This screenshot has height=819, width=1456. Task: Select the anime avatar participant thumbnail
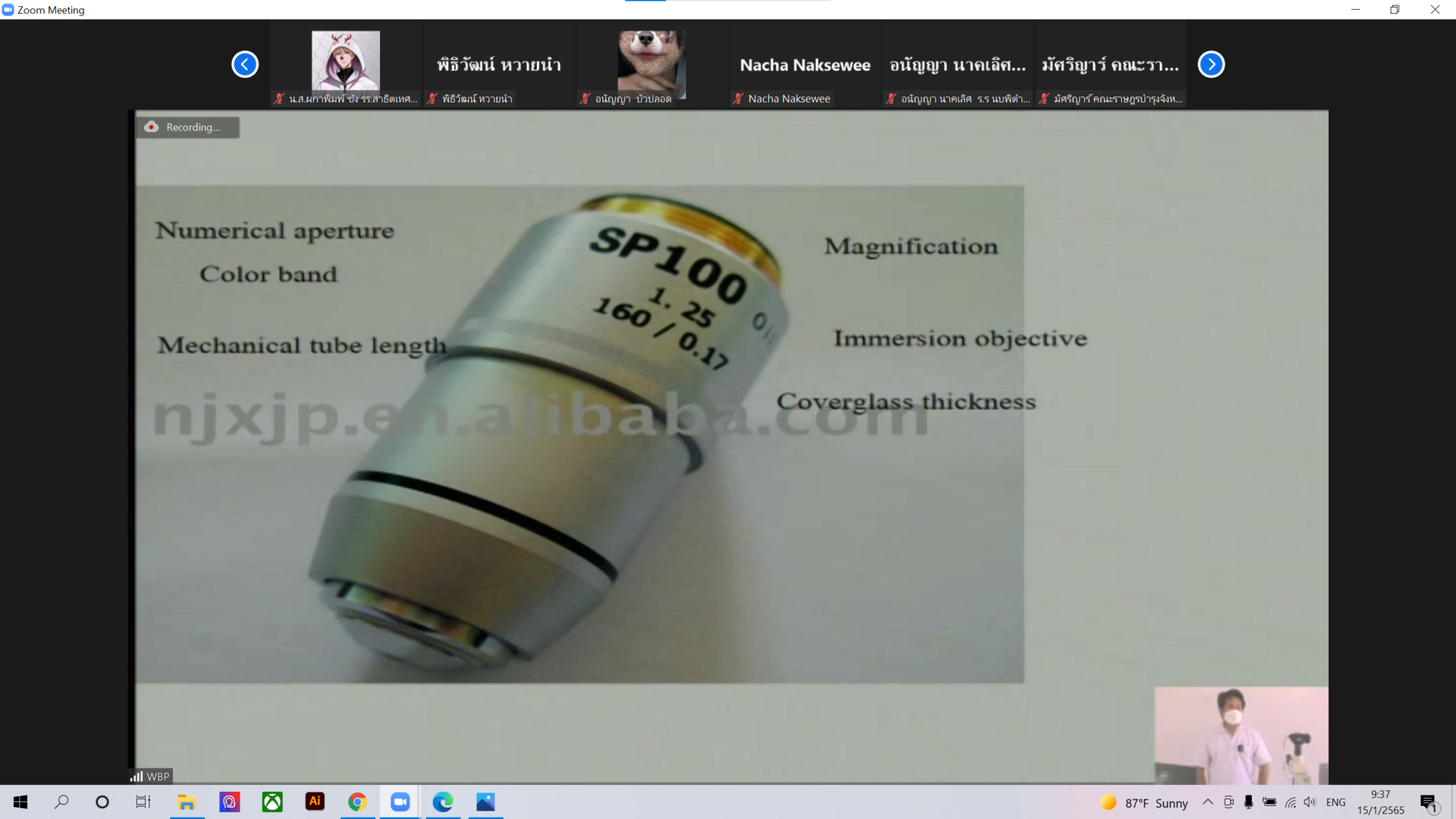[x=346, y=61]
